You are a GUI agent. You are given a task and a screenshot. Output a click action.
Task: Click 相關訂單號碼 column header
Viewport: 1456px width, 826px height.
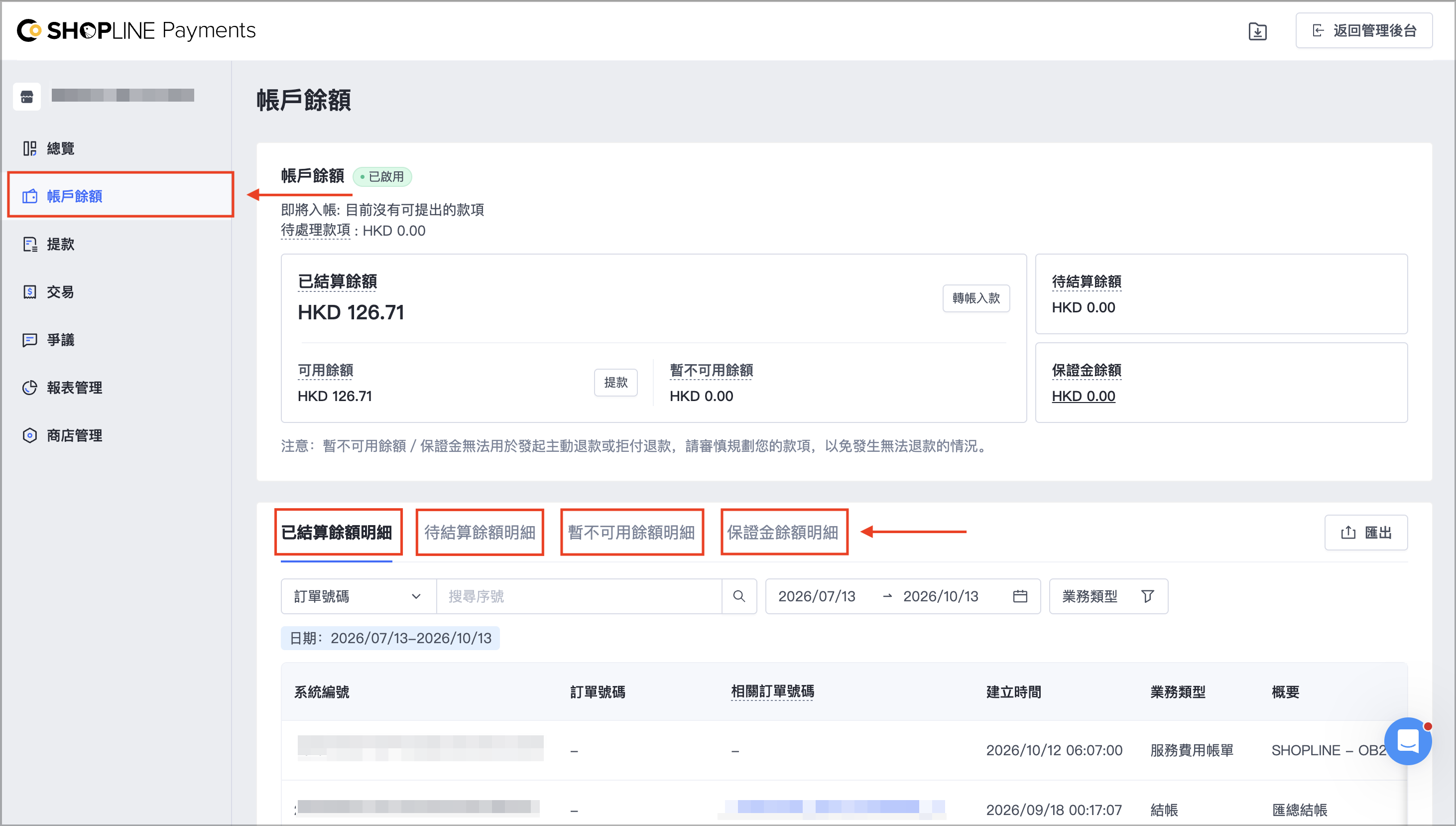coord(772,691)
